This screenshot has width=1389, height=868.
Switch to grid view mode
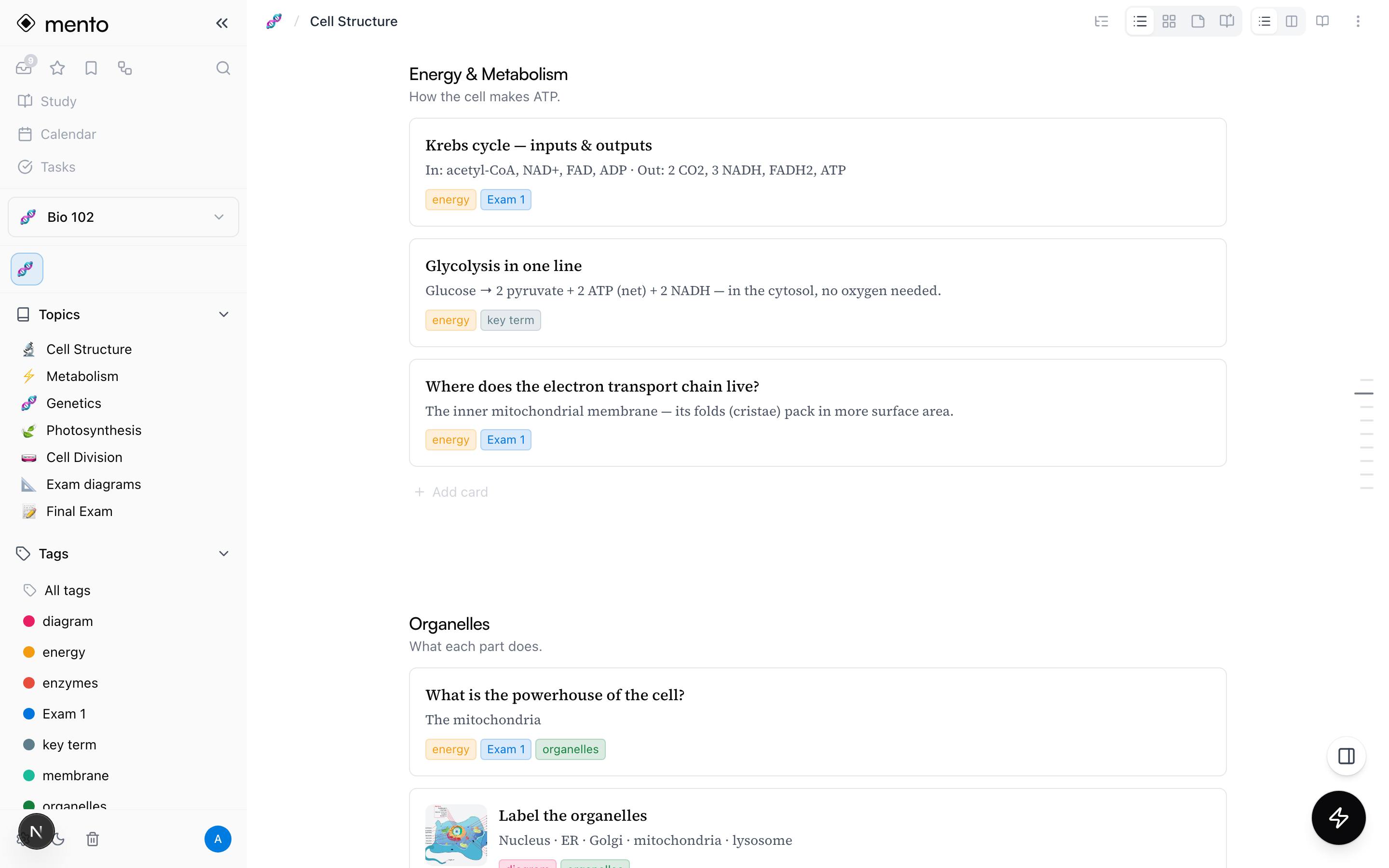(x=1169, y=21)
